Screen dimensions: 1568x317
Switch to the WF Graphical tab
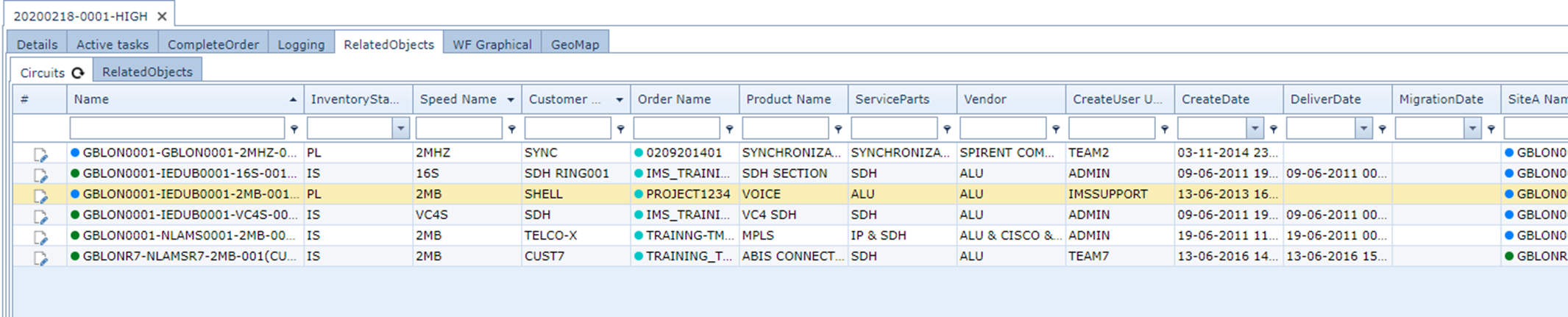click(x=492, y=44)
